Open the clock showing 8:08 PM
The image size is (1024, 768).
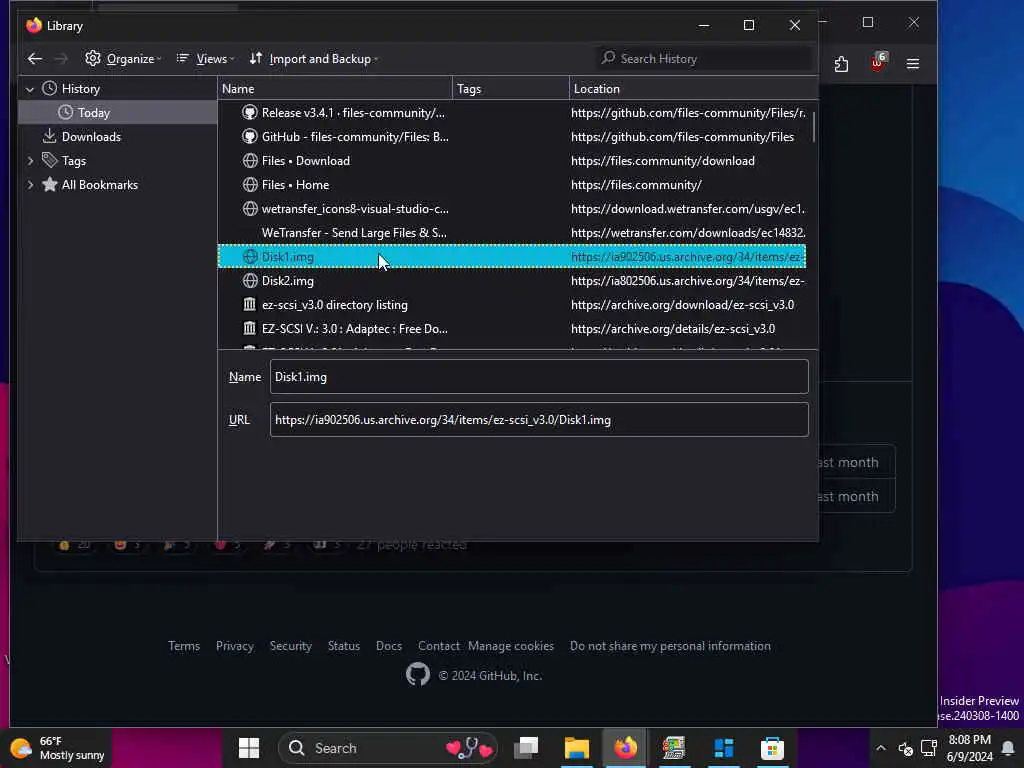[x=969, y=748]
